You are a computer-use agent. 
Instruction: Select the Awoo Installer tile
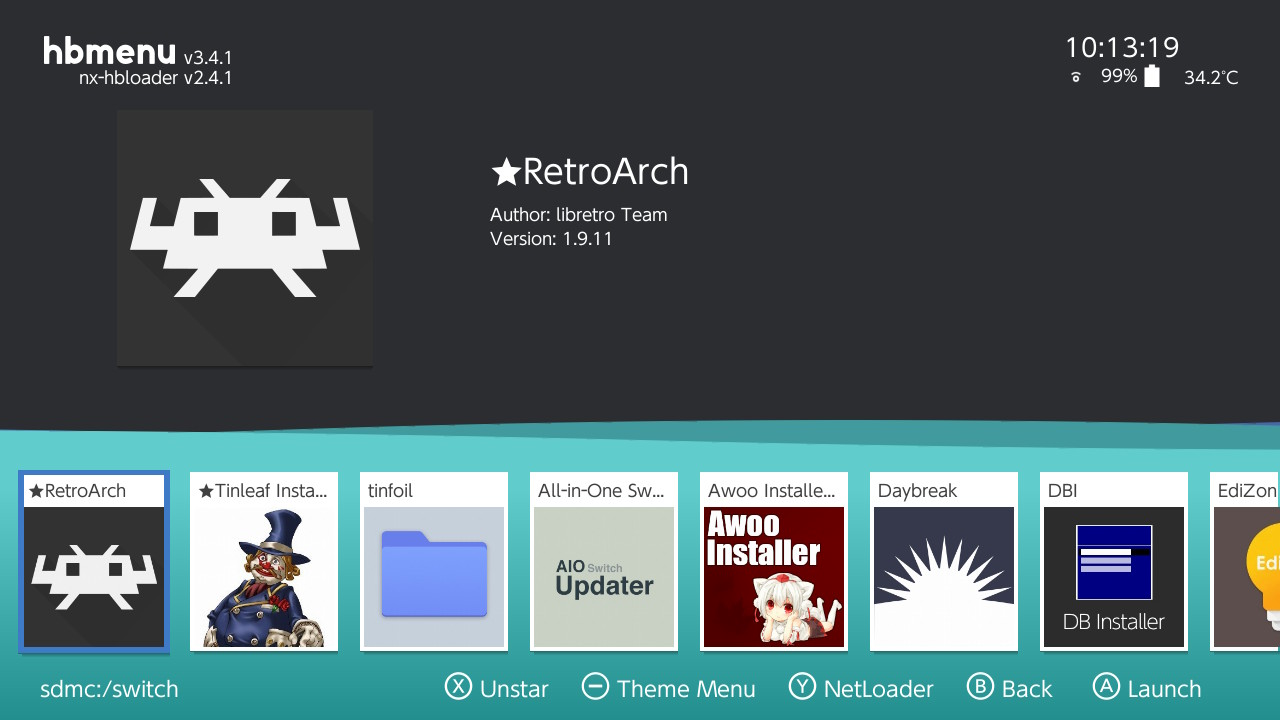[774, 562]
